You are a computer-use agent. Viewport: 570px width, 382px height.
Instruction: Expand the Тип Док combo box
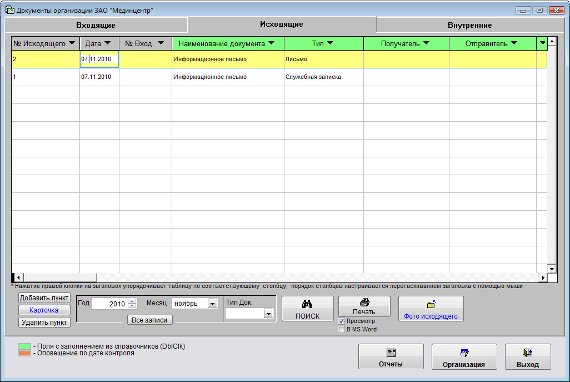coord(269,313)
